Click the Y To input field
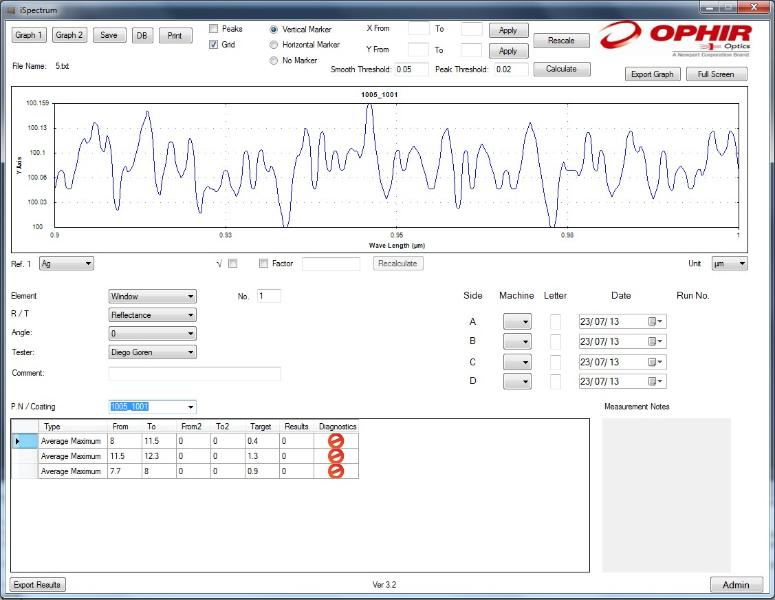Image resolution: width=775 pixels, height=600 pixels. click(x=472, y=50)
